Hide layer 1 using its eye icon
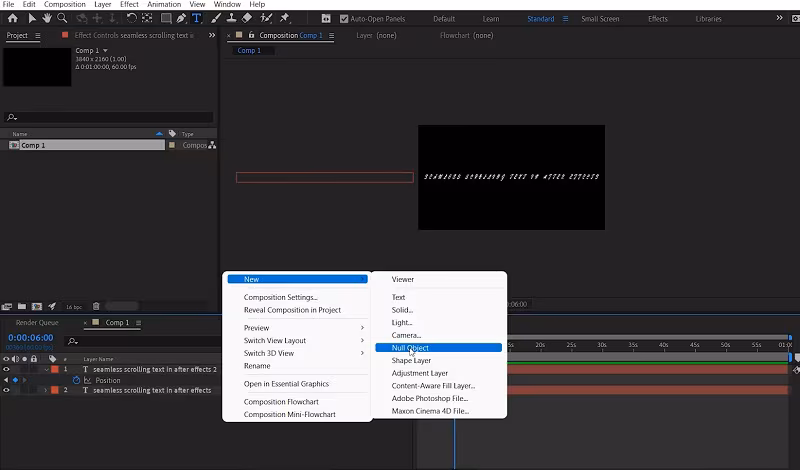Screen dimensions: 800x470 (x=7, y=369)
